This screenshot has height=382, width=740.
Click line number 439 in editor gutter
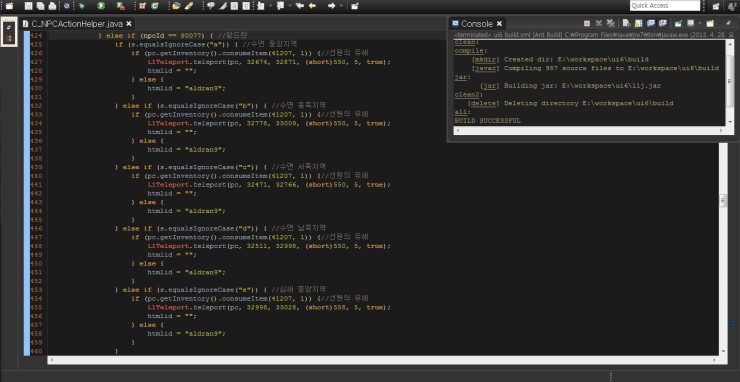click(x=37, y=167)
